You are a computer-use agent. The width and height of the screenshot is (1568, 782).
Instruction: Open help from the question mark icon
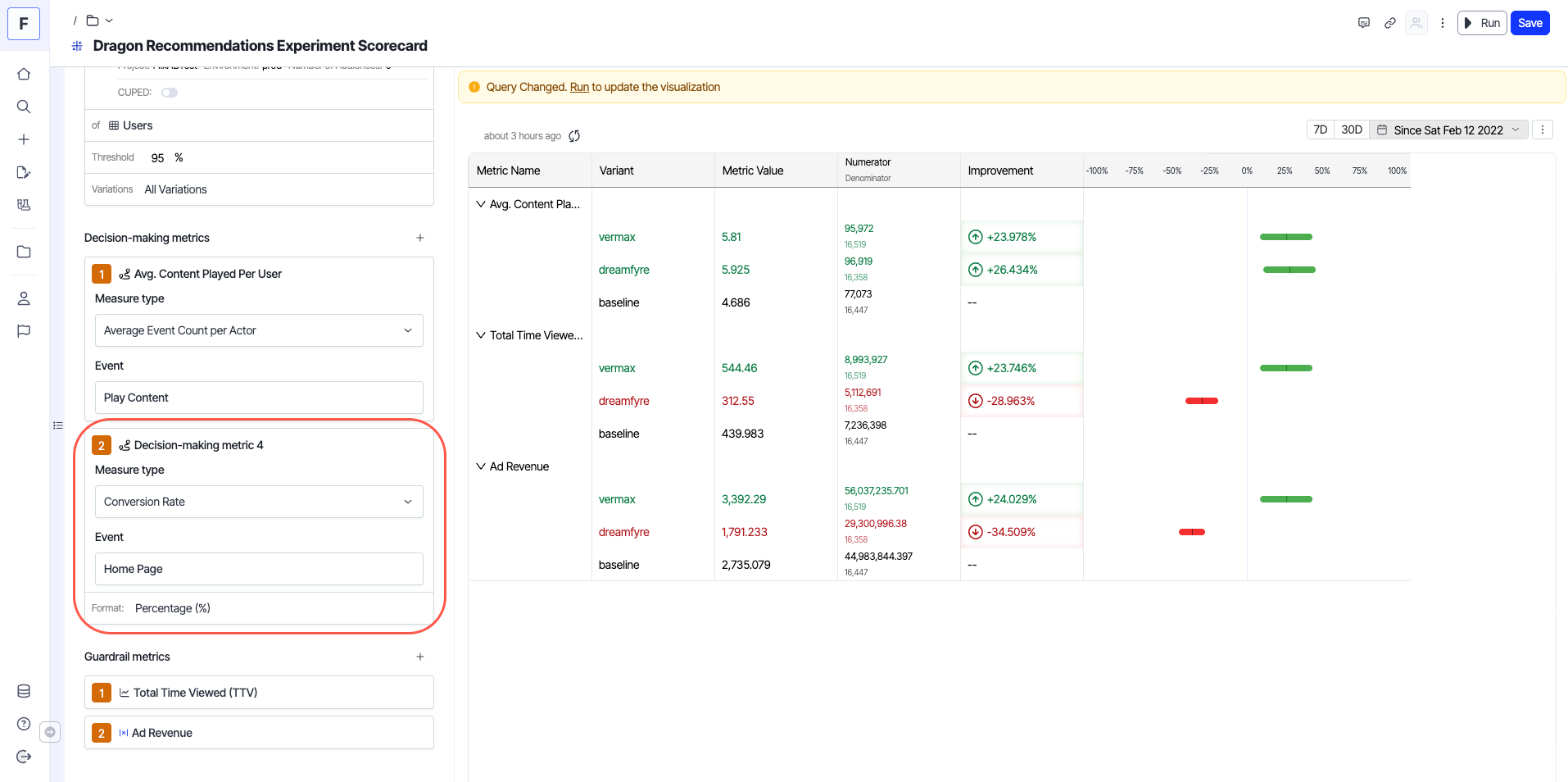click(x=24, y=724)
